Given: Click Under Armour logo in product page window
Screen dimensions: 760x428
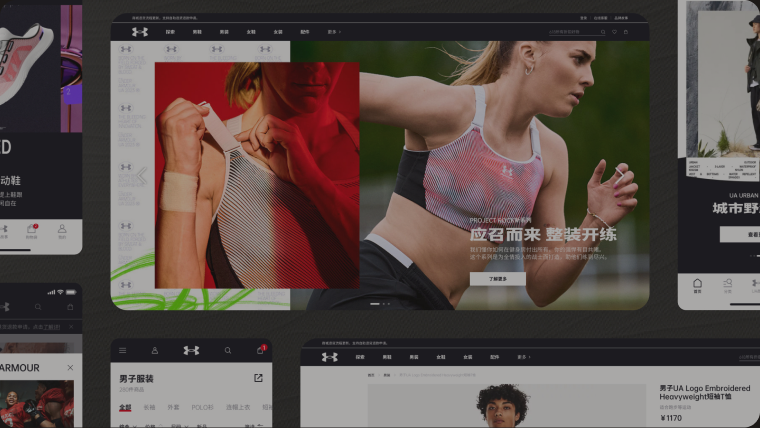Looking at the screenshot, I should [x=330, y=357].
